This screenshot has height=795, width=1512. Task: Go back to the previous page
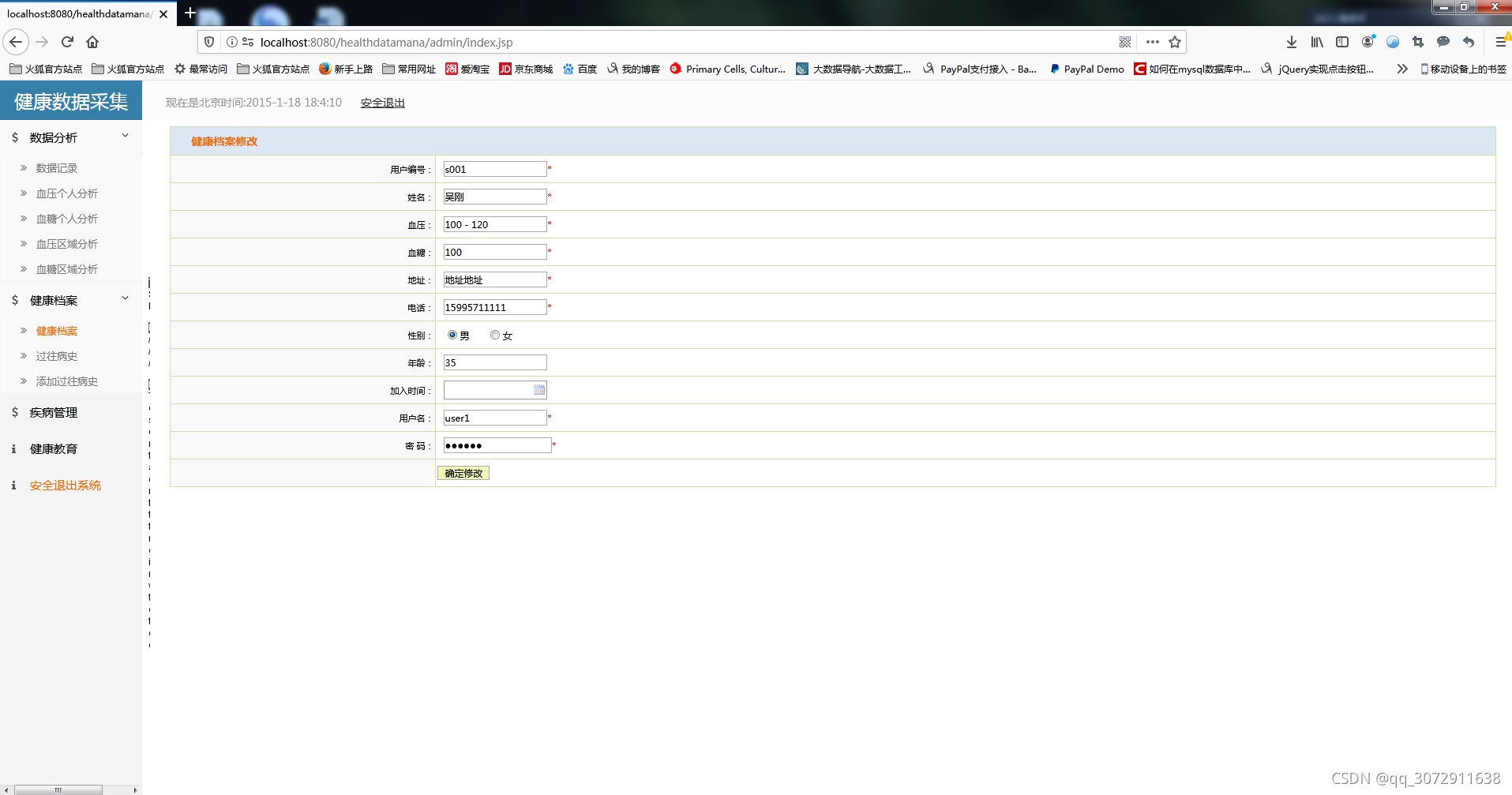tap(16, 42)
